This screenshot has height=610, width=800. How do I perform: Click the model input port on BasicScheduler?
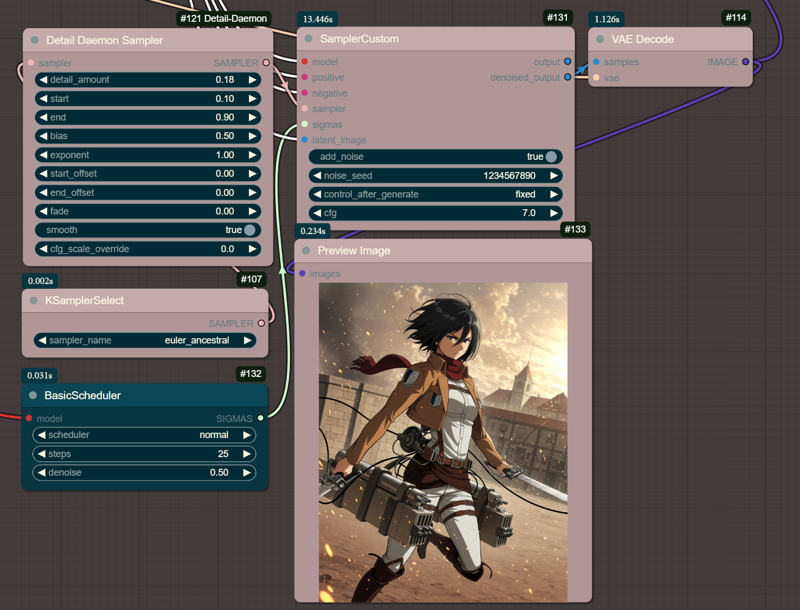pyautogui.click(x=29, y=418)
